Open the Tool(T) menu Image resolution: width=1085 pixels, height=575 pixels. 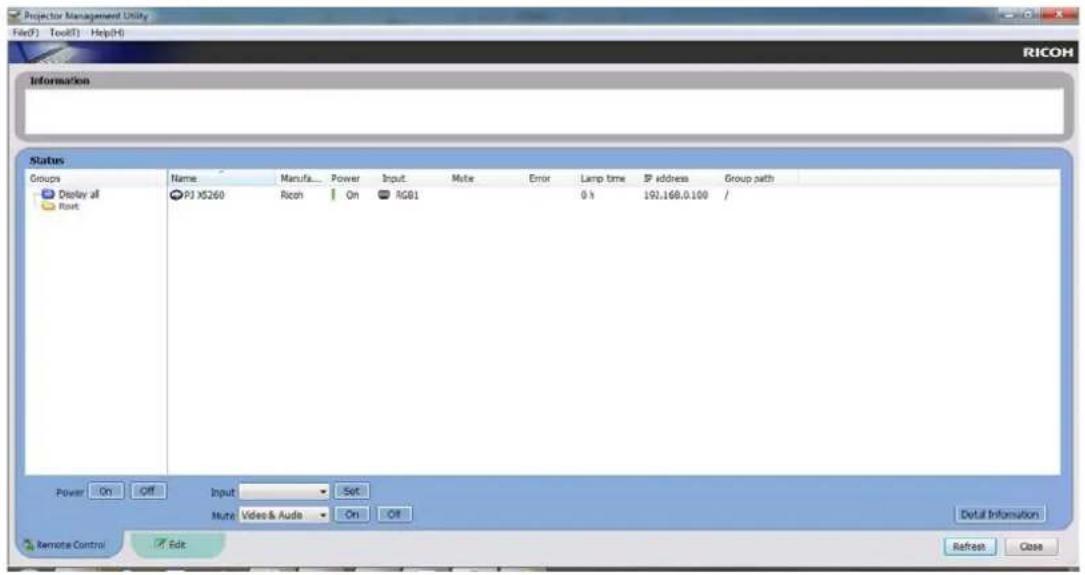[64, 33]
